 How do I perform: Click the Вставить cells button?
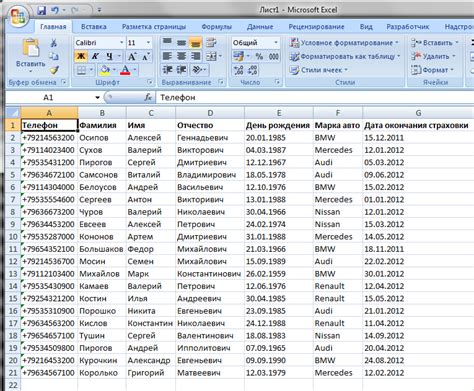[x=435, y=43]
